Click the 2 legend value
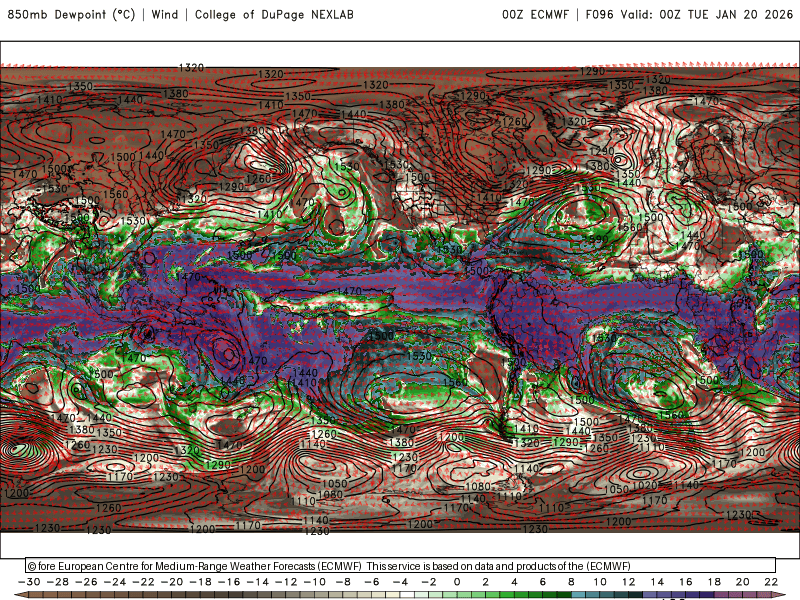 pos(486,582)
